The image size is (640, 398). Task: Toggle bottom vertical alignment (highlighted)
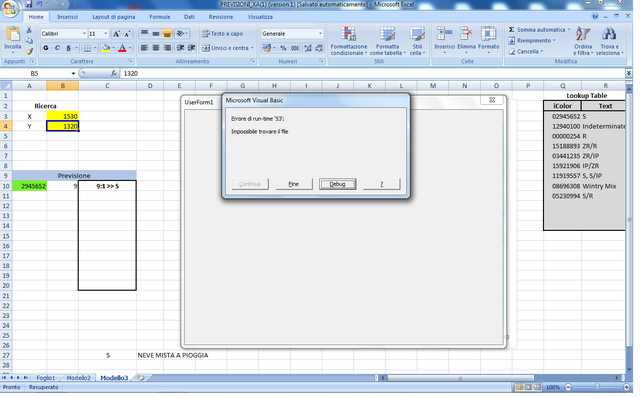[167, 33]
